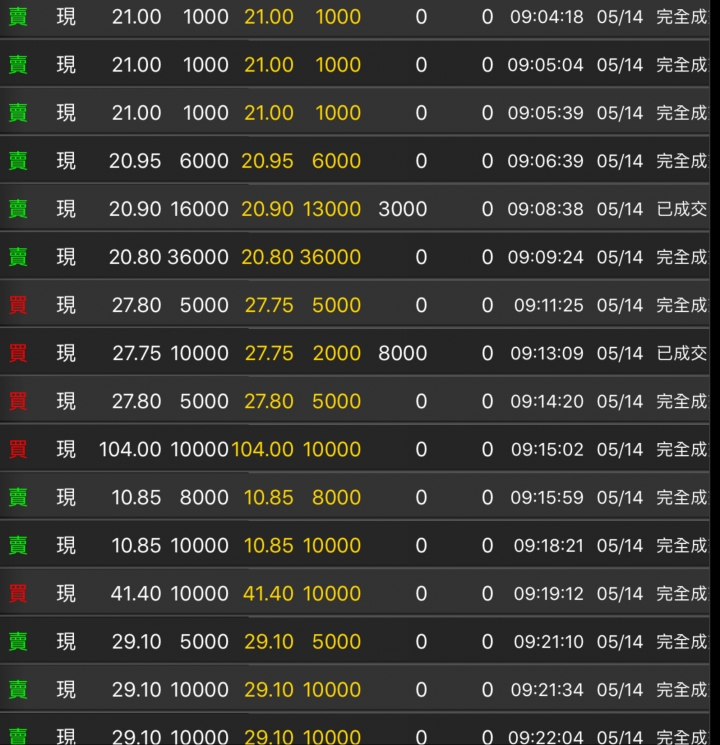The width and height of the screenshot is (720, 745).
Task: Click the 2000 filled quantity value
Action: (336, 353)
